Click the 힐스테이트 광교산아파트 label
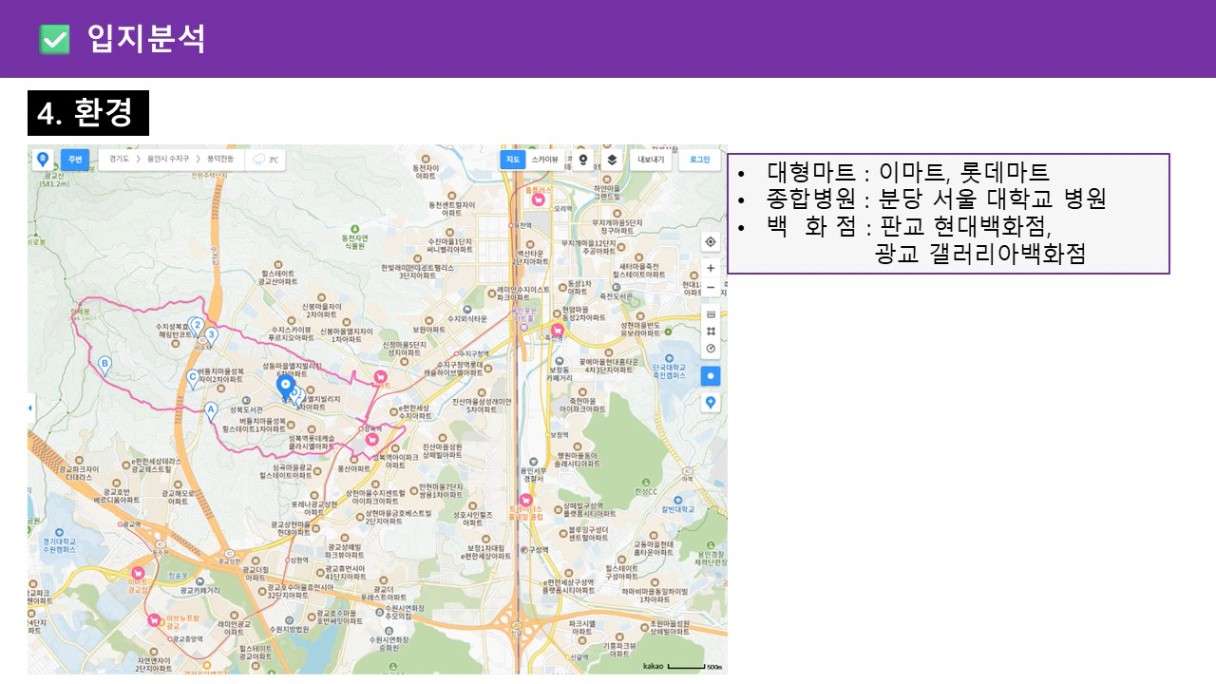 [279, 277]
